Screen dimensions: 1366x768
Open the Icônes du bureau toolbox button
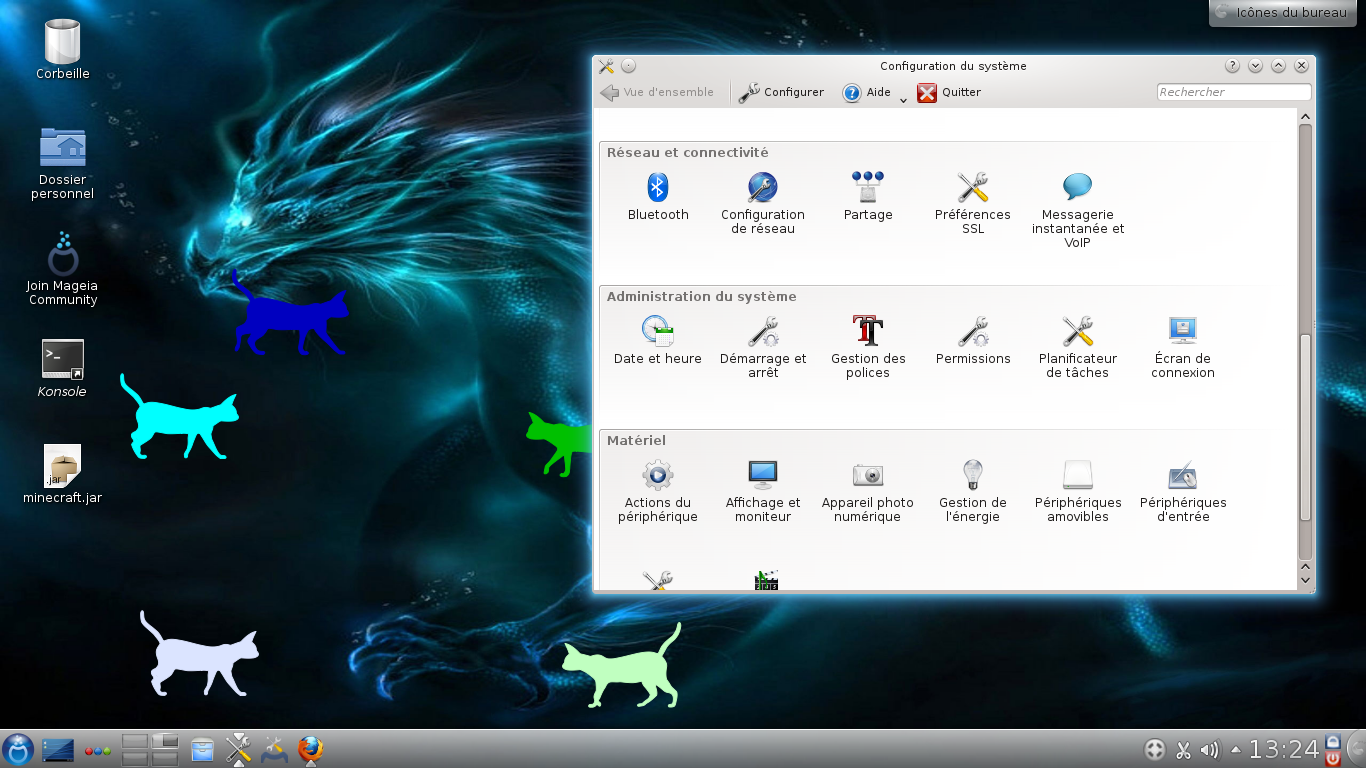1284,13
